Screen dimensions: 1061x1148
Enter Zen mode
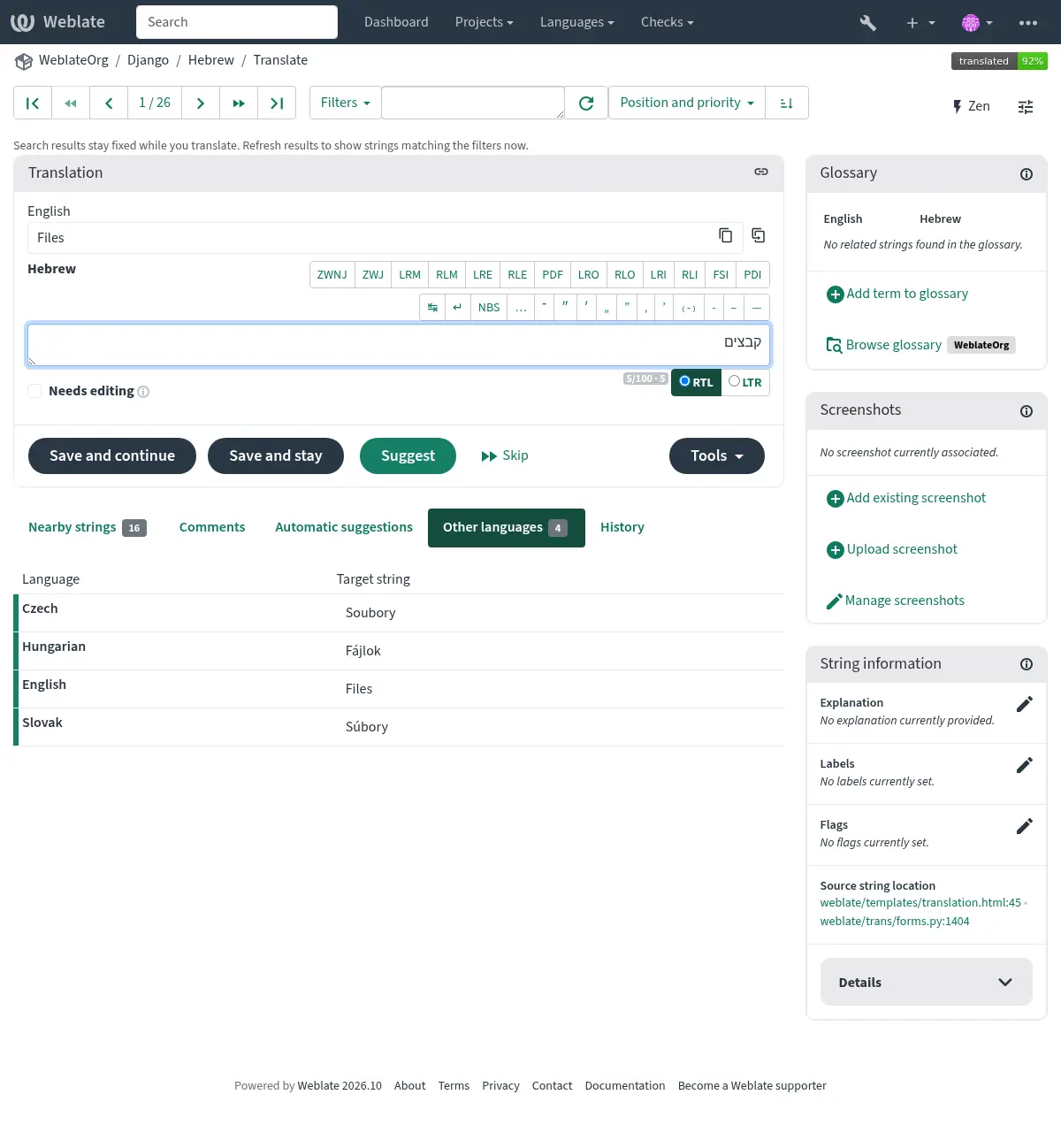click(971, 106)
